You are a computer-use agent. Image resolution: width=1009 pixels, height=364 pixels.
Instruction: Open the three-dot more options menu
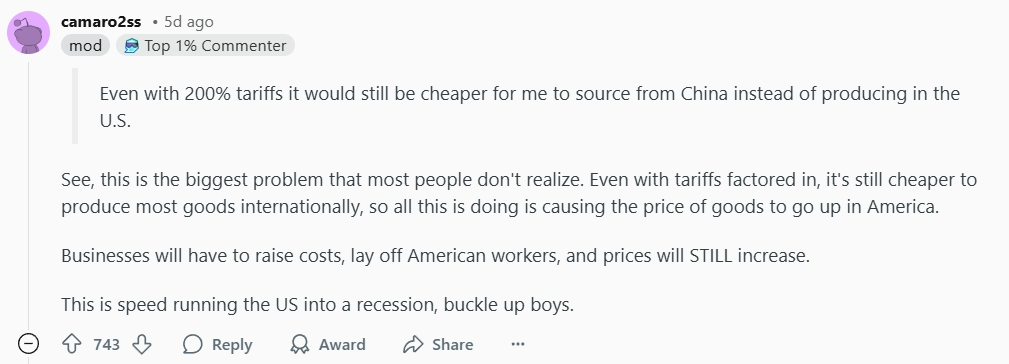tap(518, 344)
